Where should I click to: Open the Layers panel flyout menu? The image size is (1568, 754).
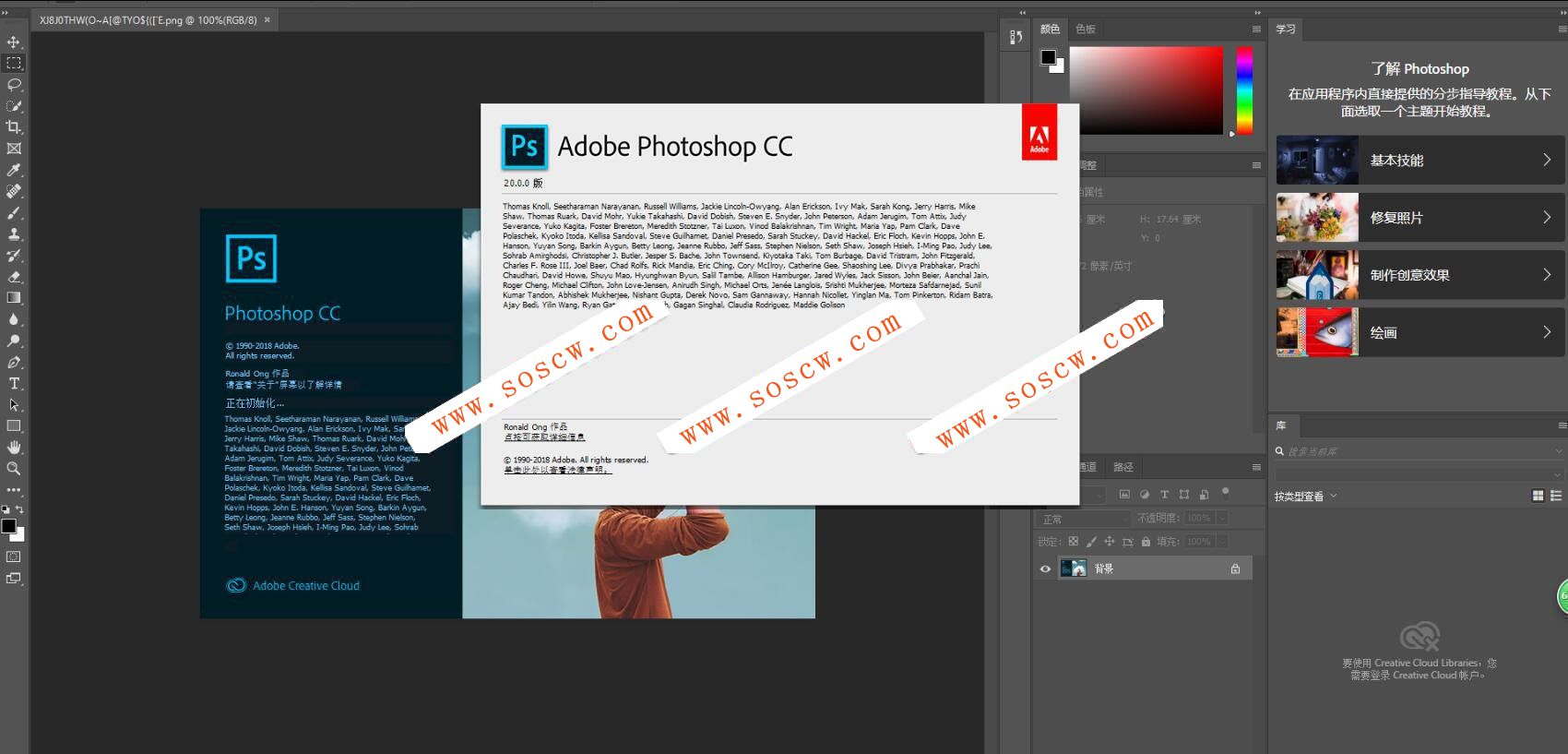(x=1256, y=467)
